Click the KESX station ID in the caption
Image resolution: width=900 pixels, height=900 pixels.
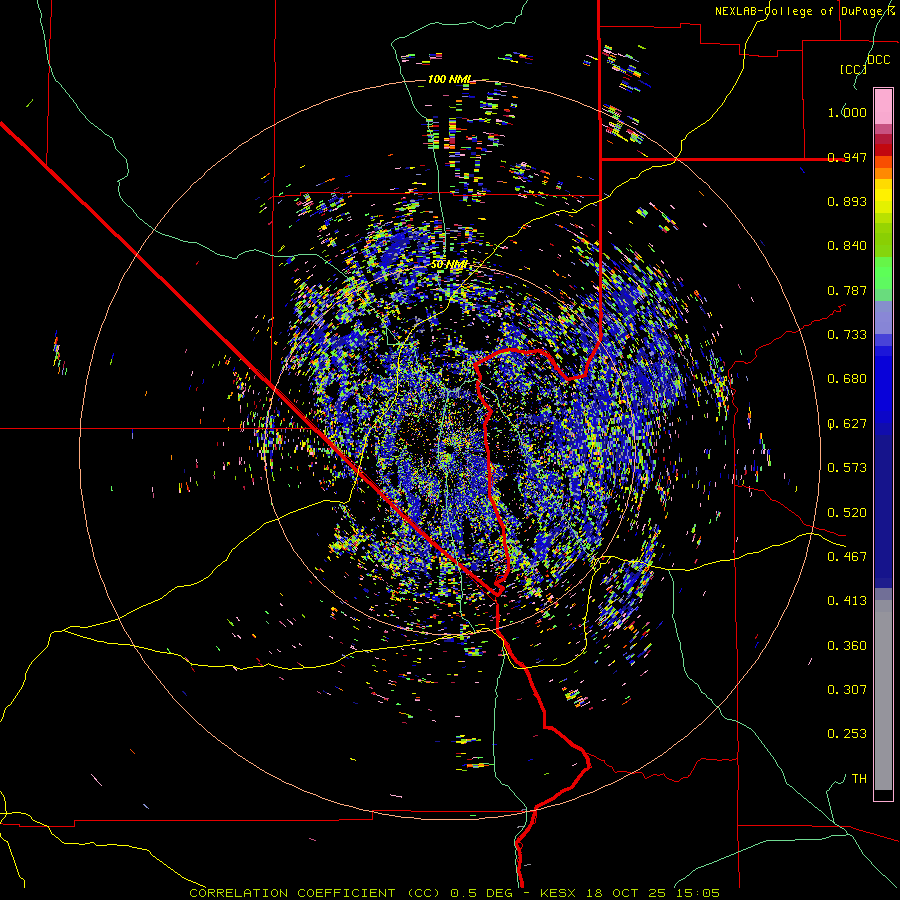click(558, 893)
